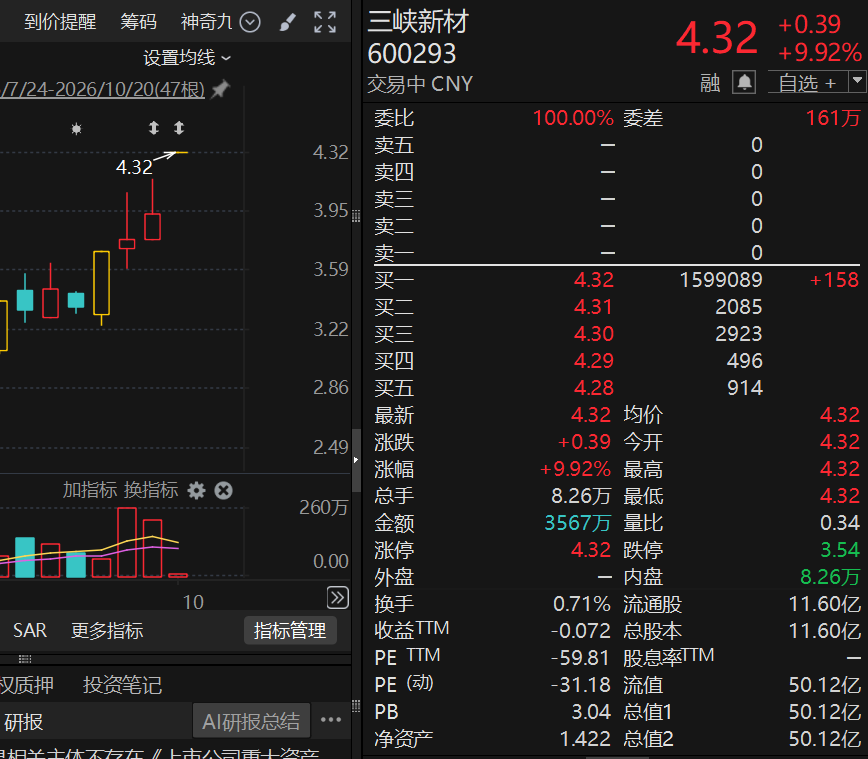Select the 研报 research report tab
Screen dimensions: 868x759
tap(23, 722)
